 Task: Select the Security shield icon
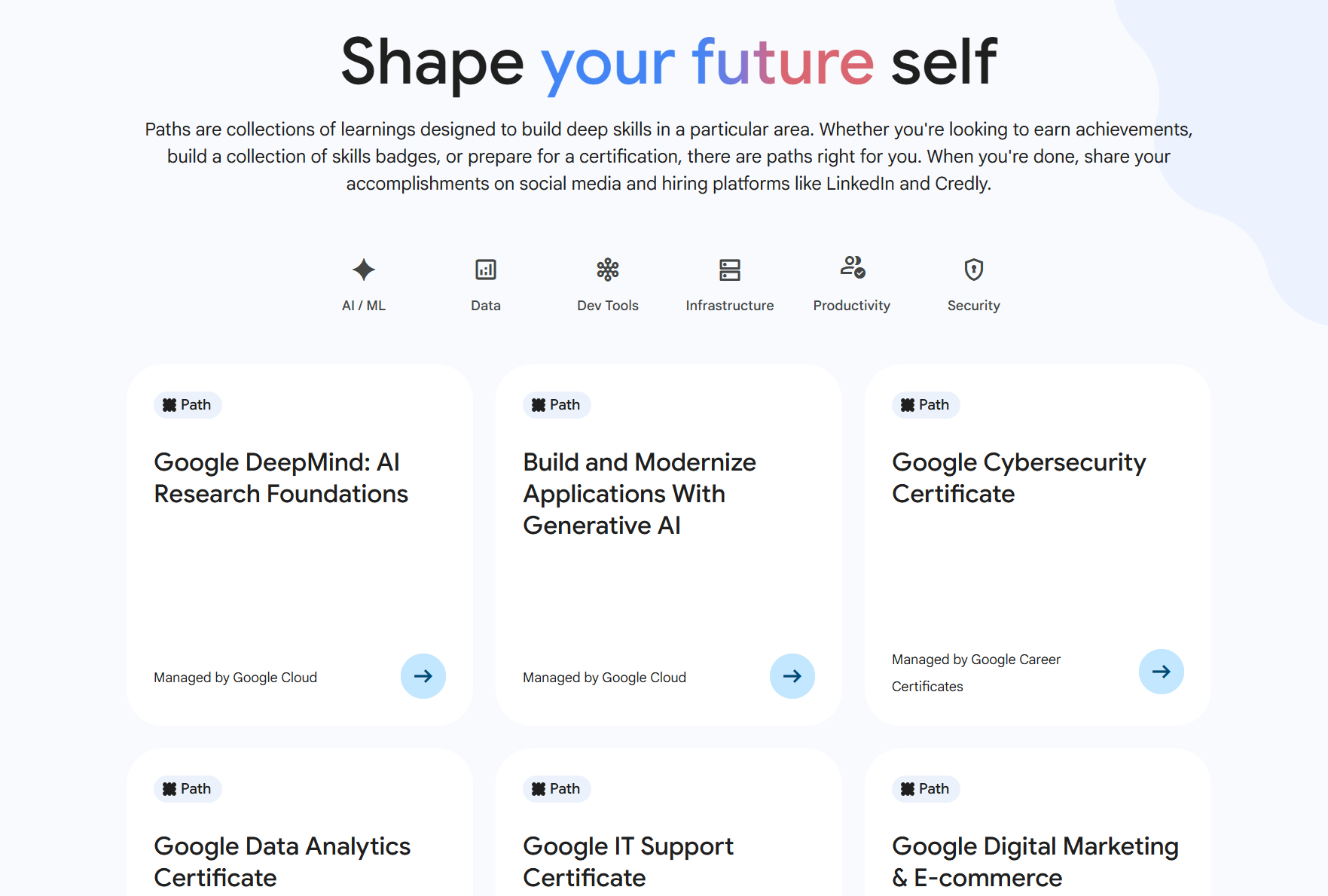tap(973, 270)
